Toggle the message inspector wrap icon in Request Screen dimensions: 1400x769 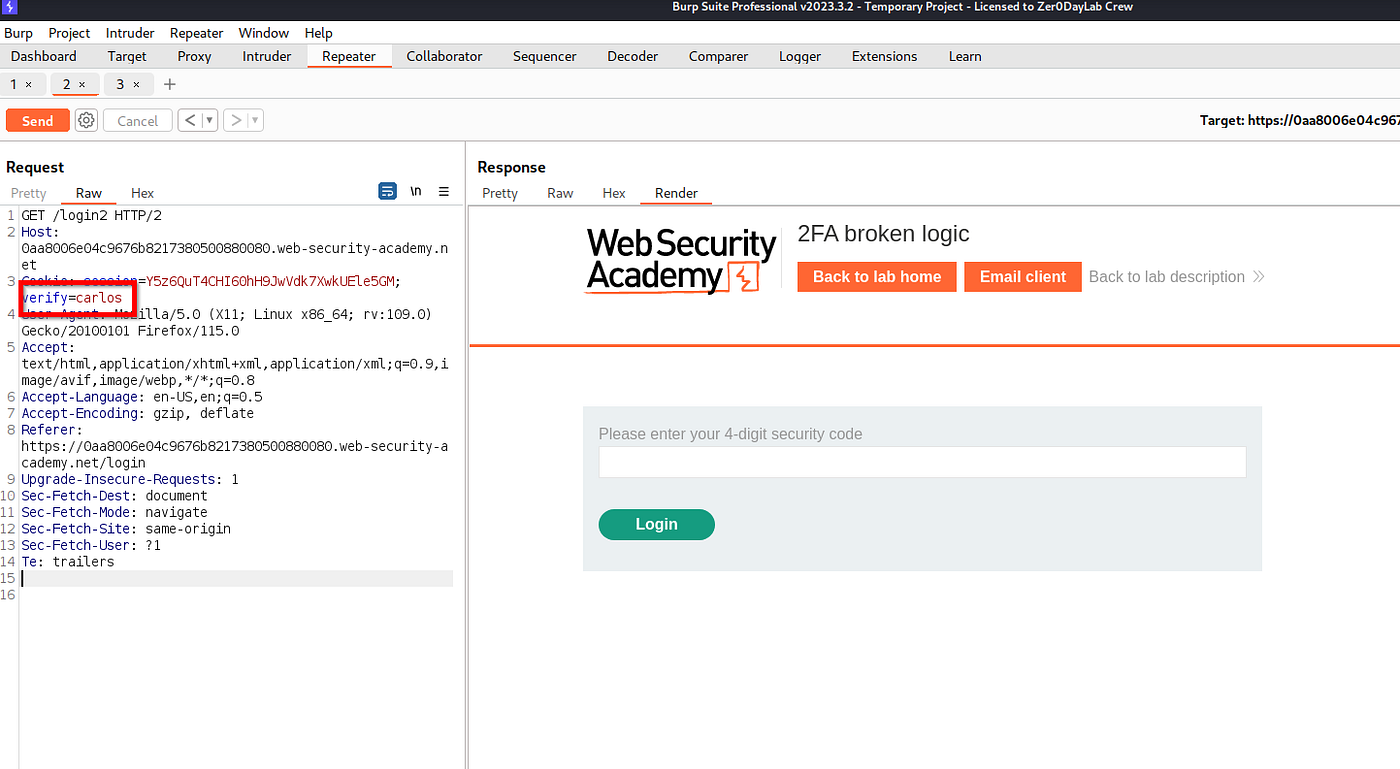point(388,191)
